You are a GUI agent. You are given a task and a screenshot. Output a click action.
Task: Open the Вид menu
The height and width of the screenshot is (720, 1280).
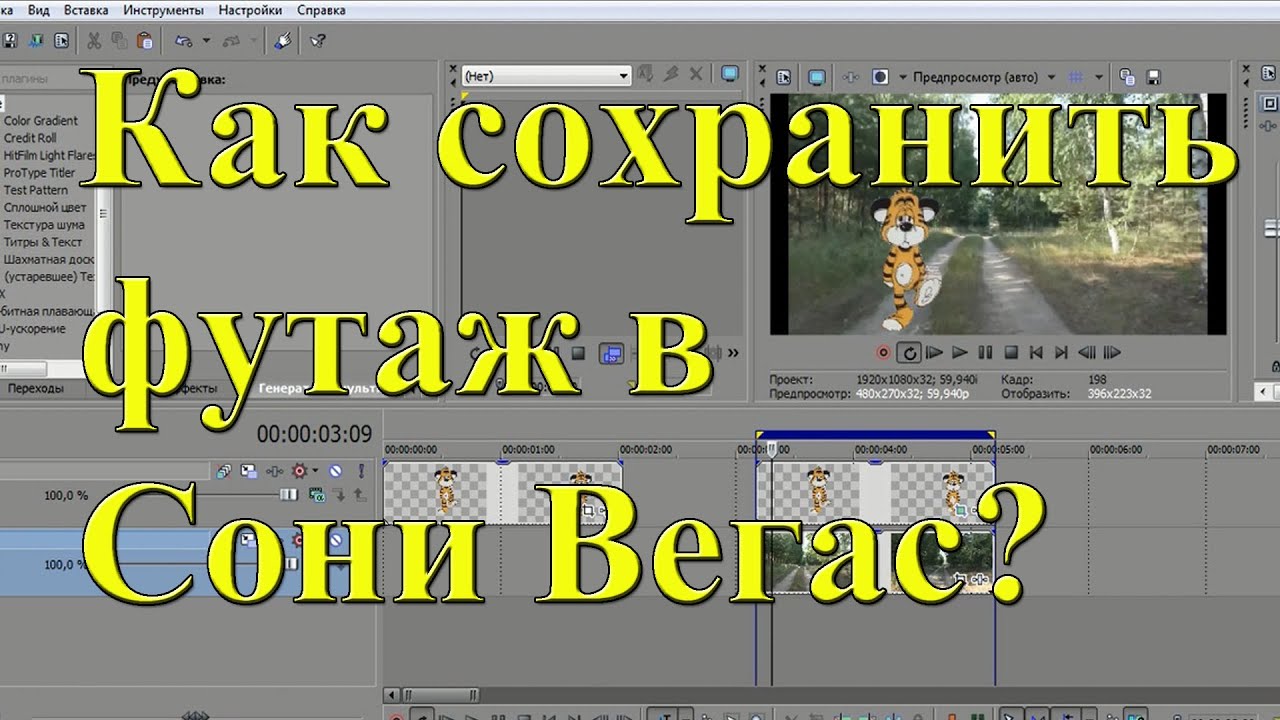coord(39,10)
